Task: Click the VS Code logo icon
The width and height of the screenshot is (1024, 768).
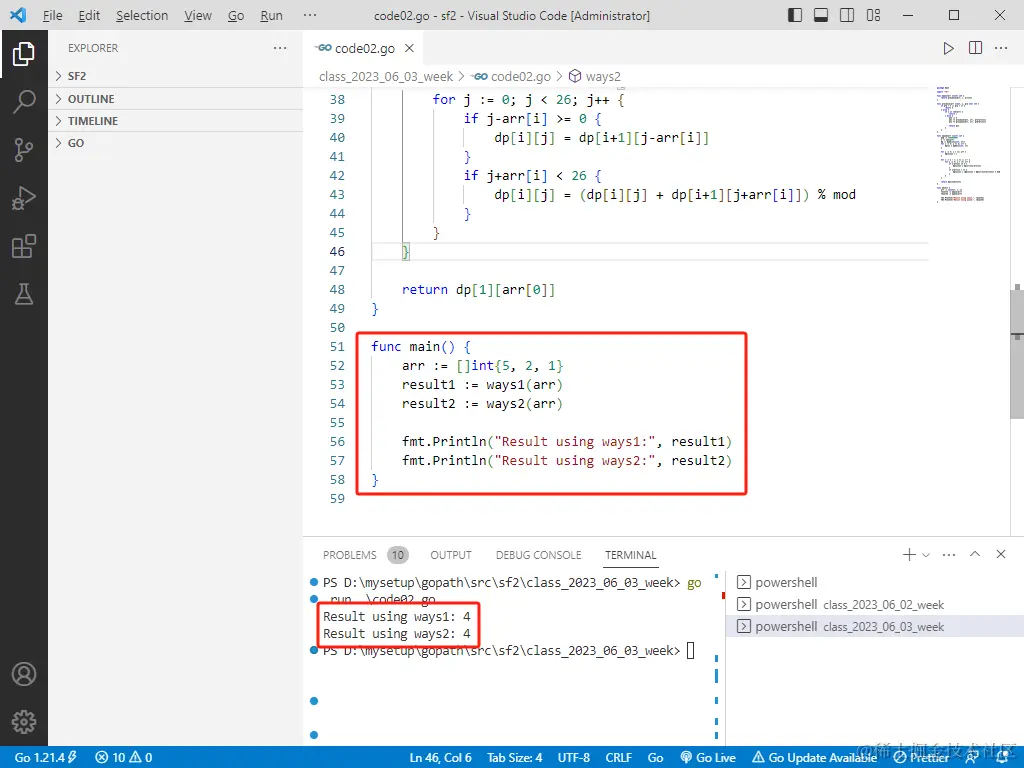Action: pos(18,15)
